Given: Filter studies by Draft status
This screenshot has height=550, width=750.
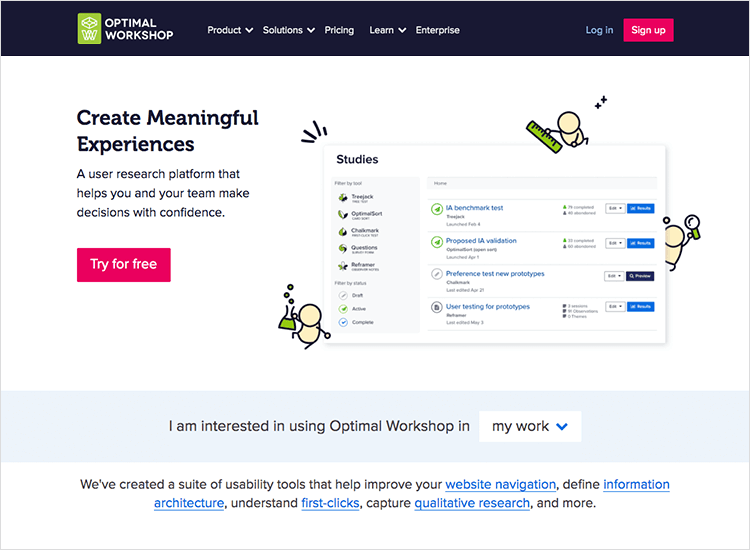Looking at the screenshot, I should [351, 296].
